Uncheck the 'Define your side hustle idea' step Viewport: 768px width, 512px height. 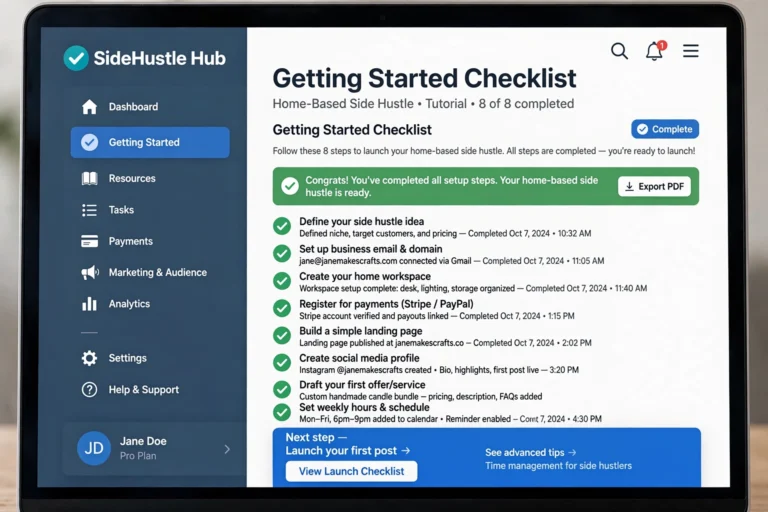click(282, 226)
